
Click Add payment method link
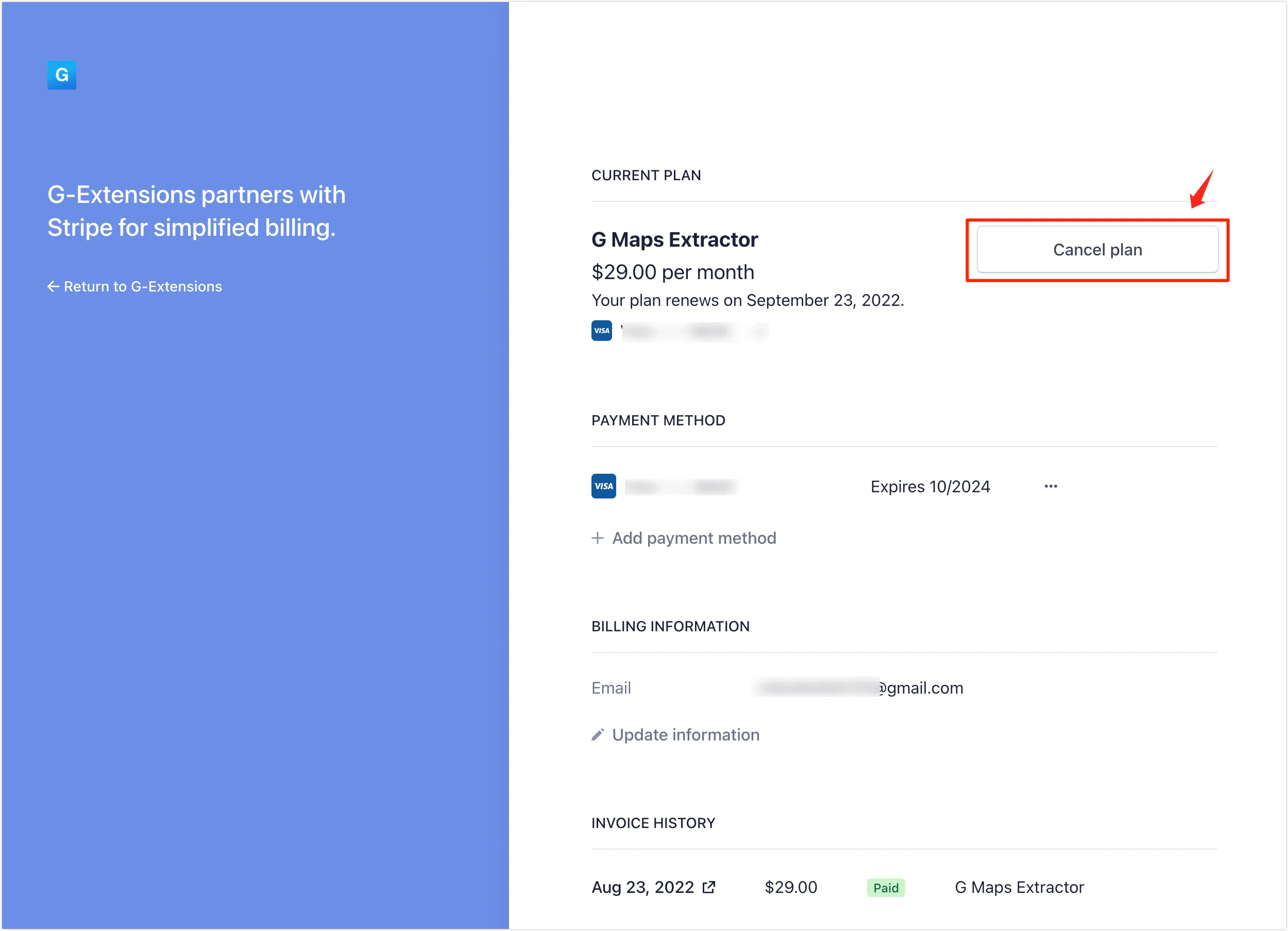[693, 538]
